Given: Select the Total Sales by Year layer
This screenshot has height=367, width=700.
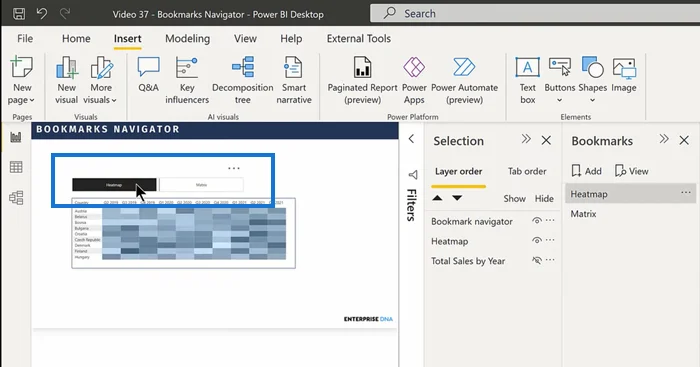Looking at the screenshot, I should [468, 261].
